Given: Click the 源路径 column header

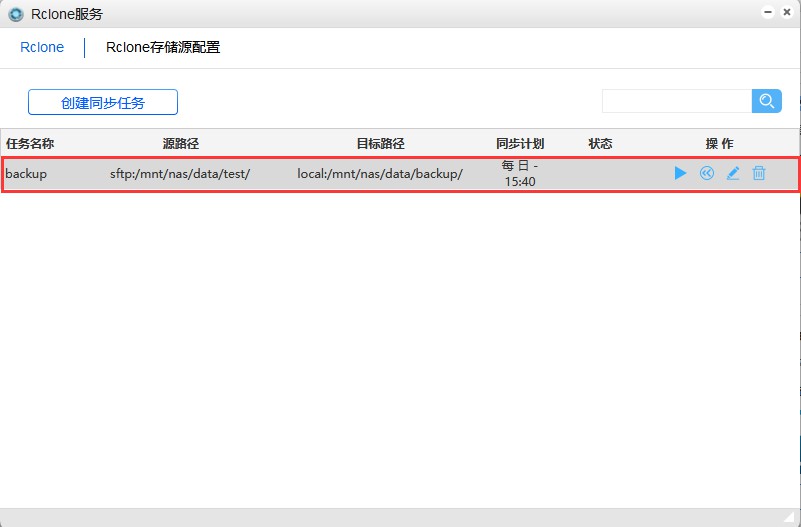Looking at the screenshot, I should click(x=181, y=144).
